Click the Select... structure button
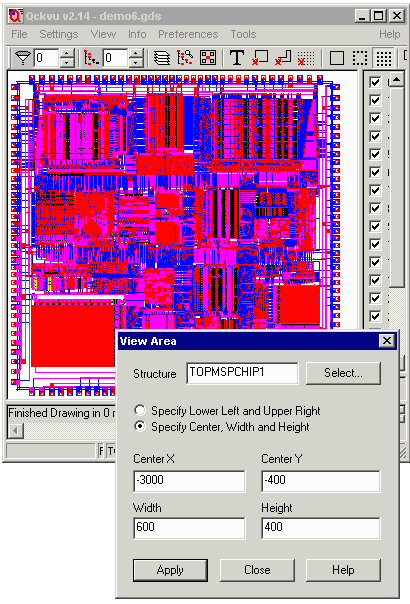 (343, 373)
